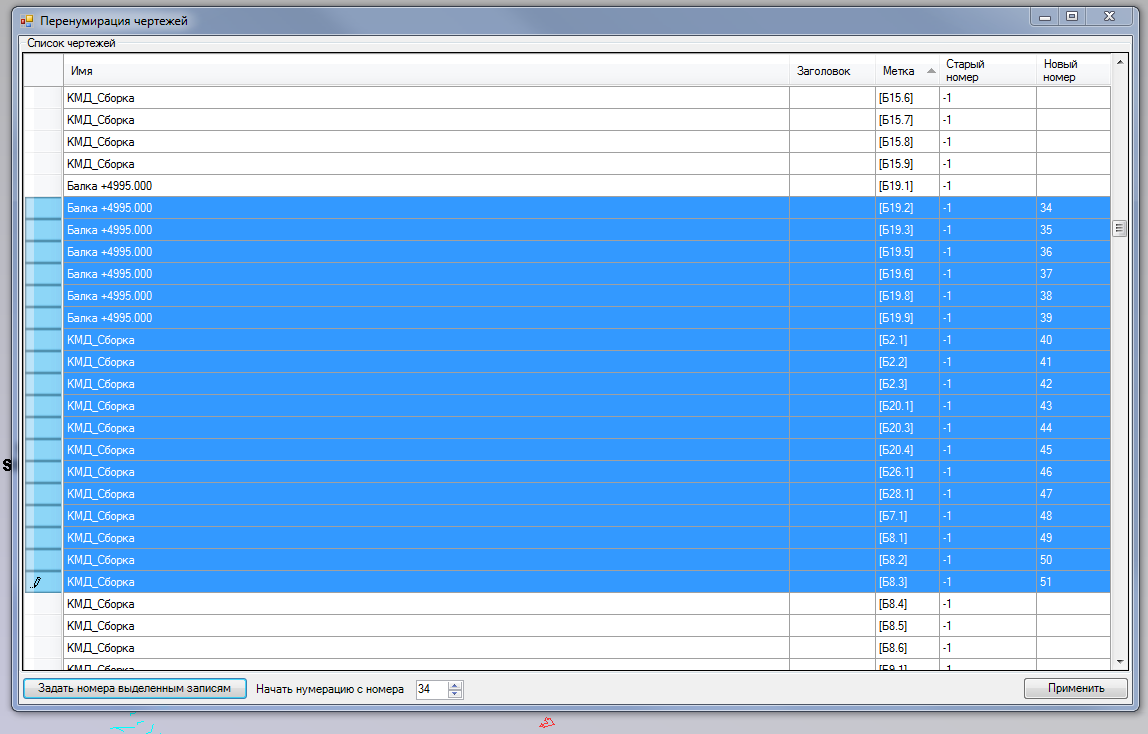Select the name cell of the [Б19.1] row

click(425, 186)
